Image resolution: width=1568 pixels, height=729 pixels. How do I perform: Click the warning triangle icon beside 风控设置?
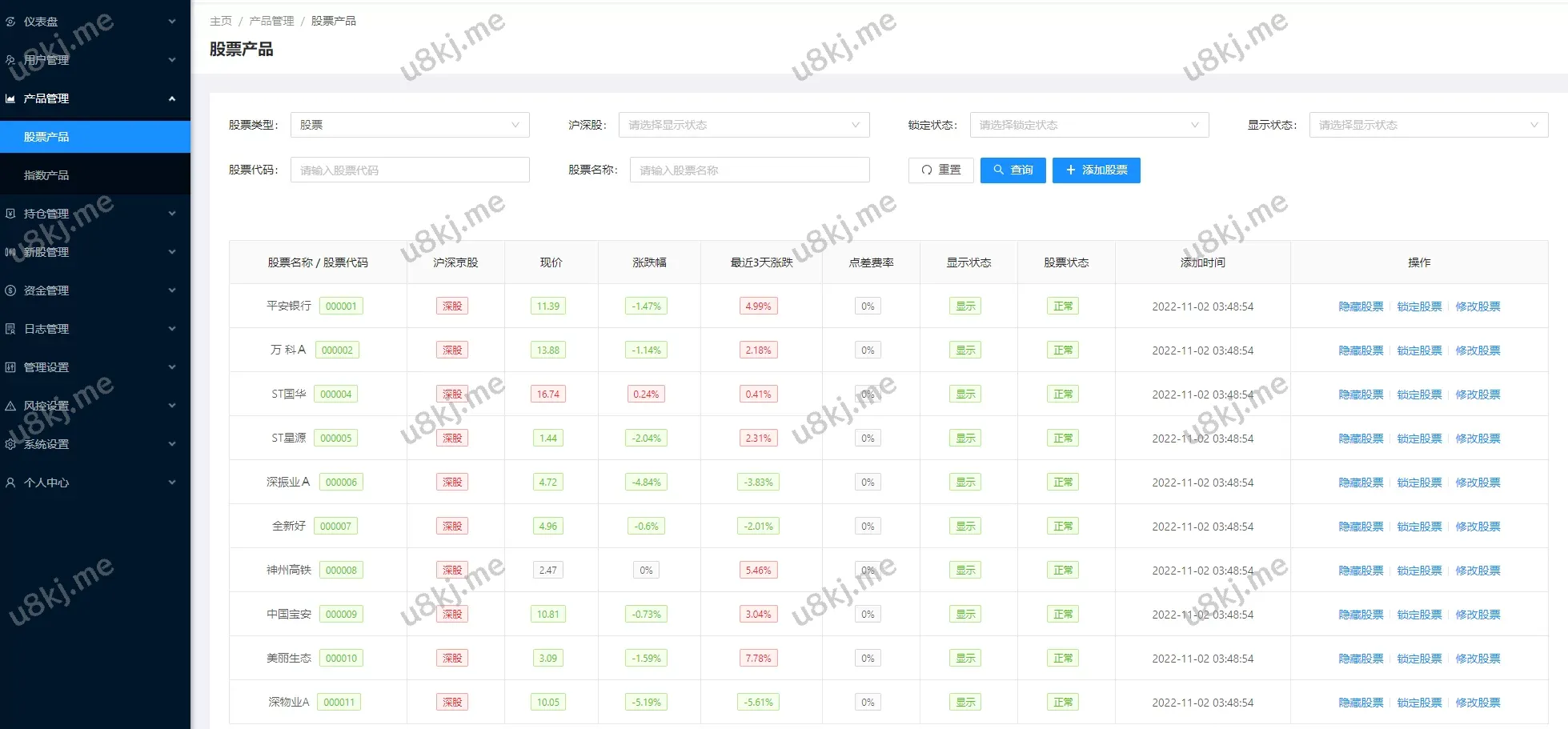[10, 406]
